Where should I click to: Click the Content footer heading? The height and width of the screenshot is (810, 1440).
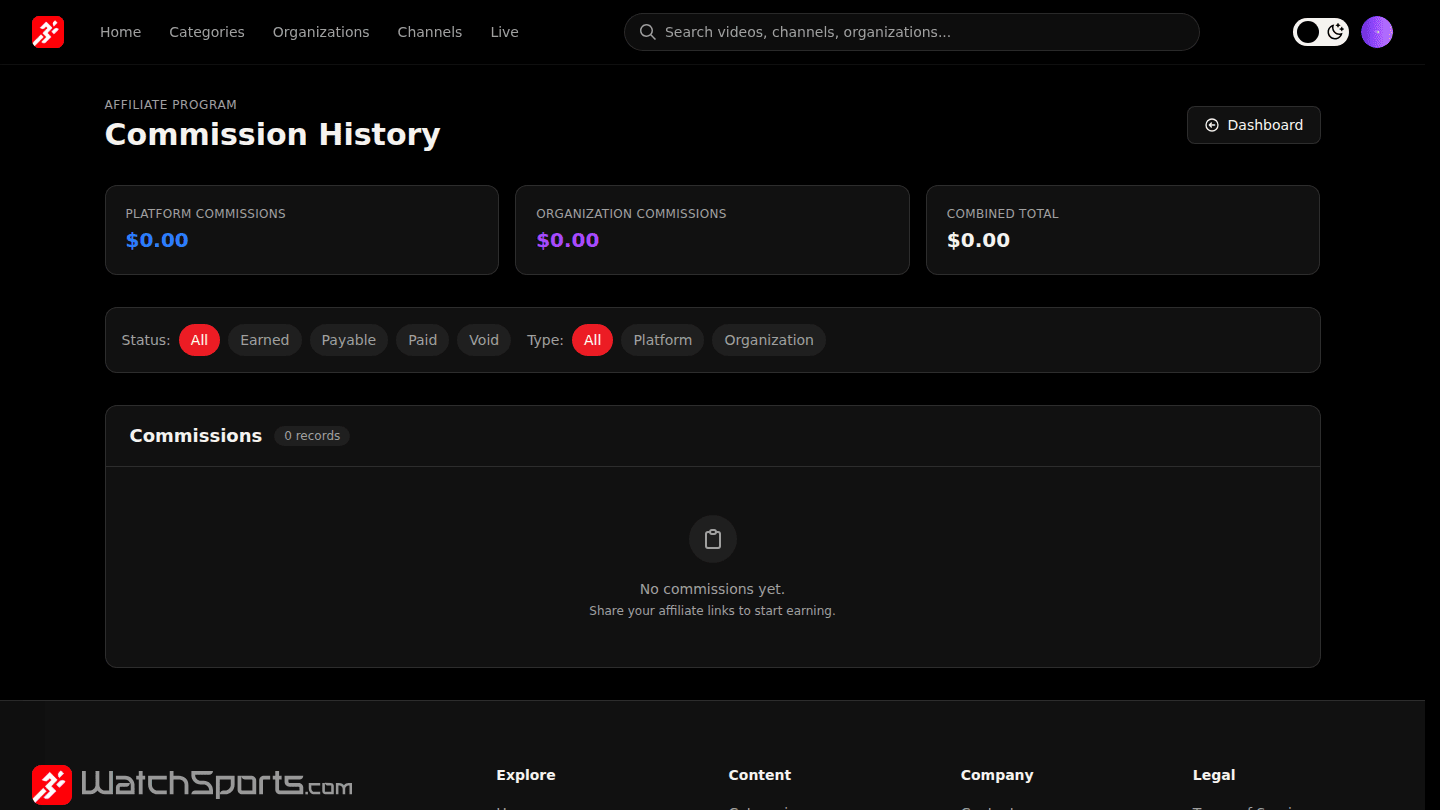tap(760, 775)
